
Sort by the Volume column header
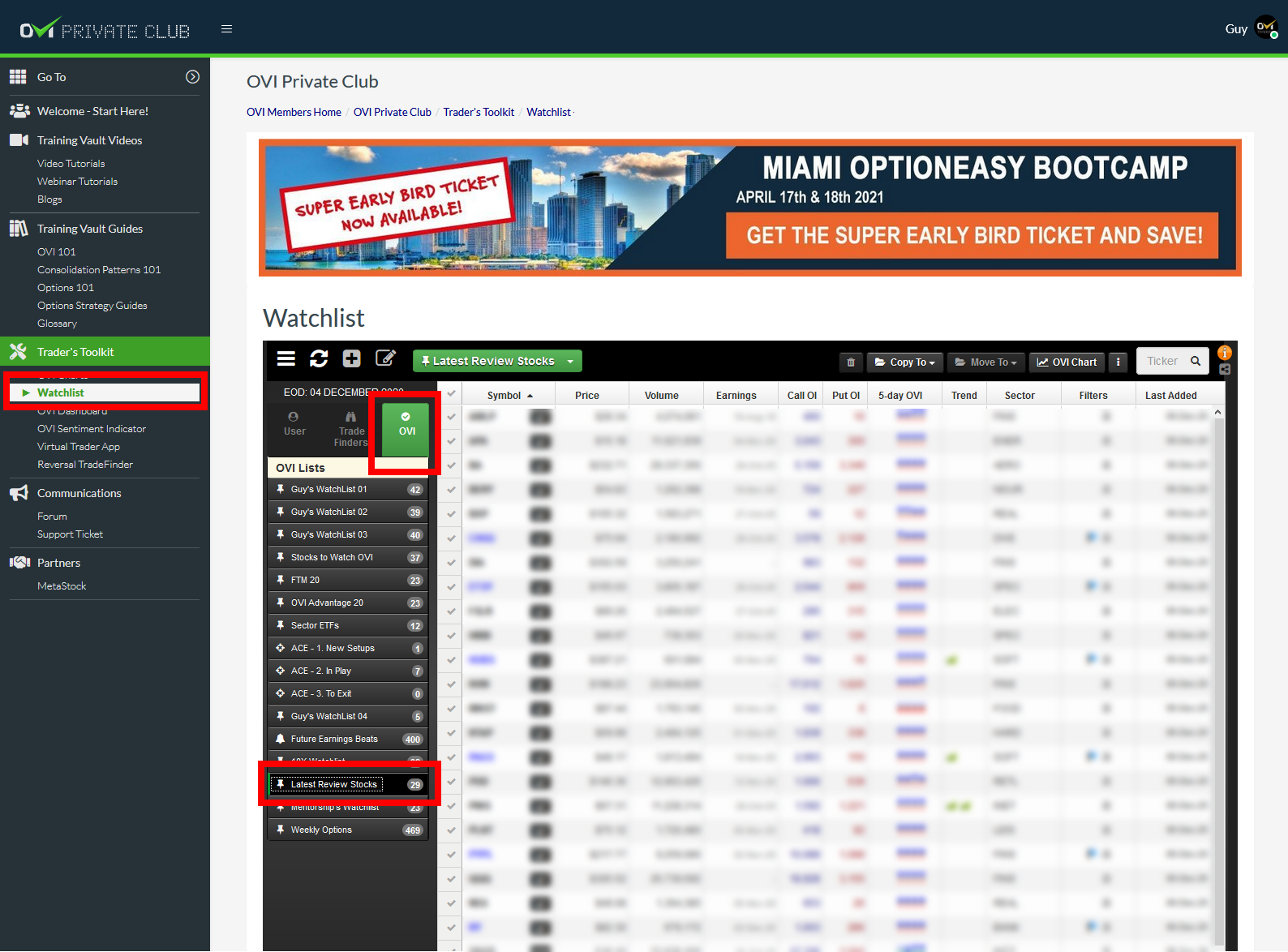[662, 395]
